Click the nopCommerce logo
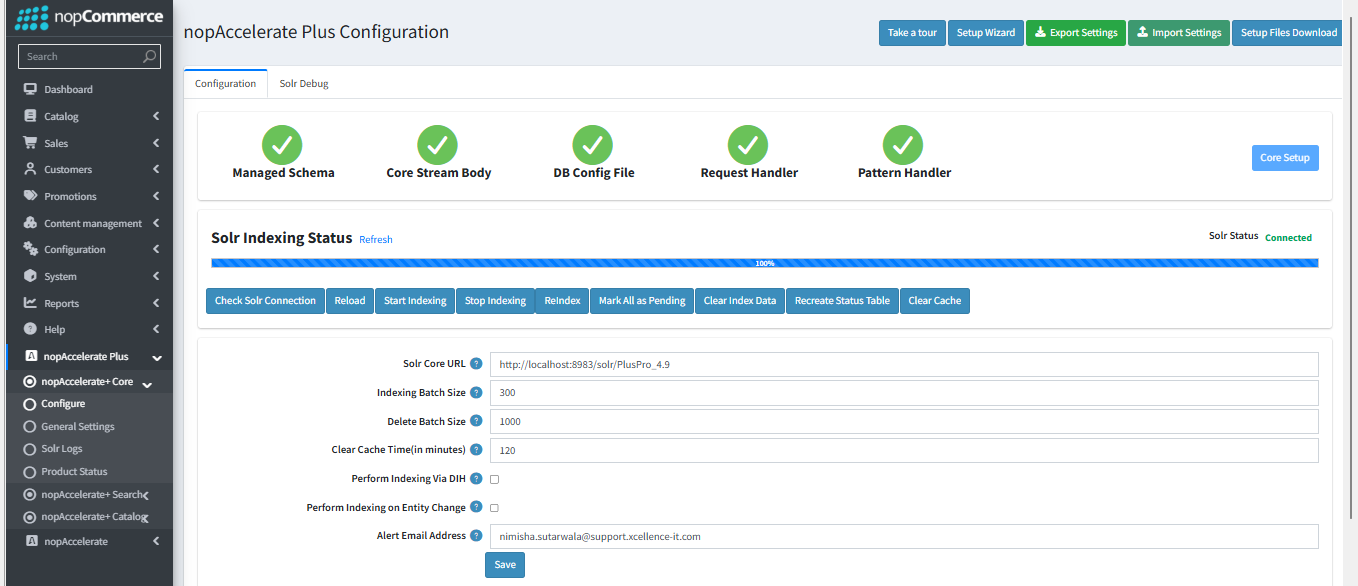Image resolution: width=1358 pixels, height=586 pixels. [x=88, y=17]
